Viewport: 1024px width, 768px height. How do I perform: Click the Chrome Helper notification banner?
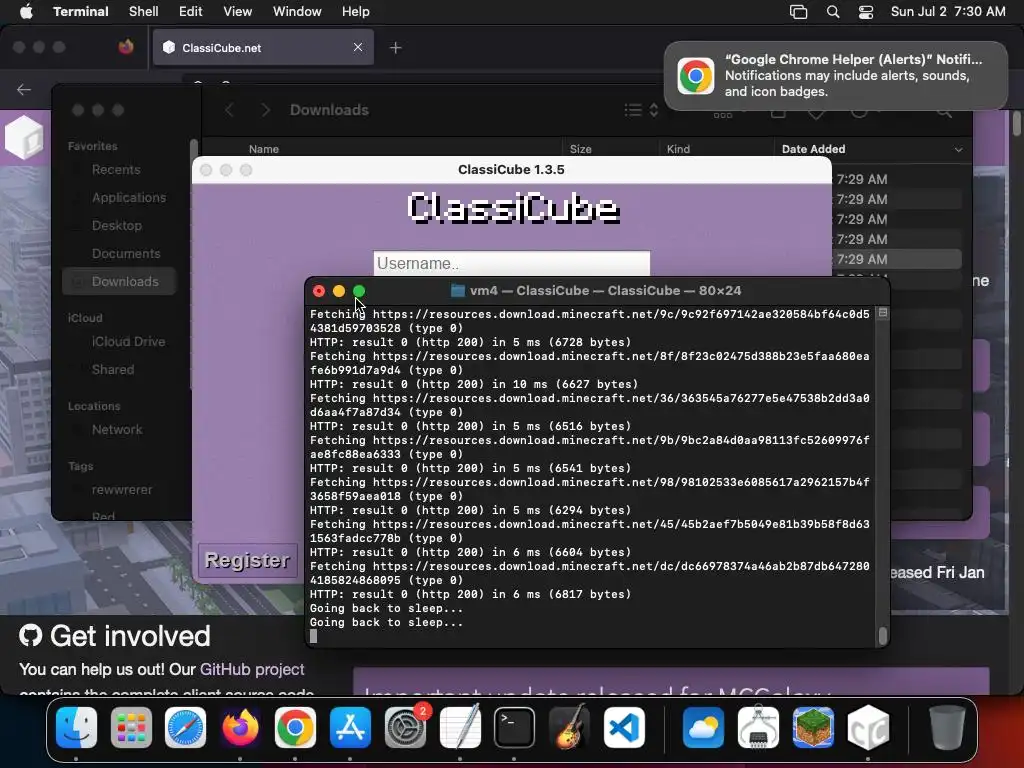pyautogui.click(x=836, y=76)
